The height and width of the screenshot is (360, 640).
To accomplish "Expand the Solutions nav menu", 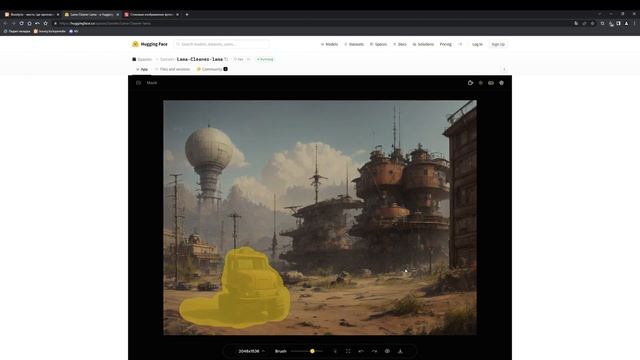I will (x=423, y=44).
